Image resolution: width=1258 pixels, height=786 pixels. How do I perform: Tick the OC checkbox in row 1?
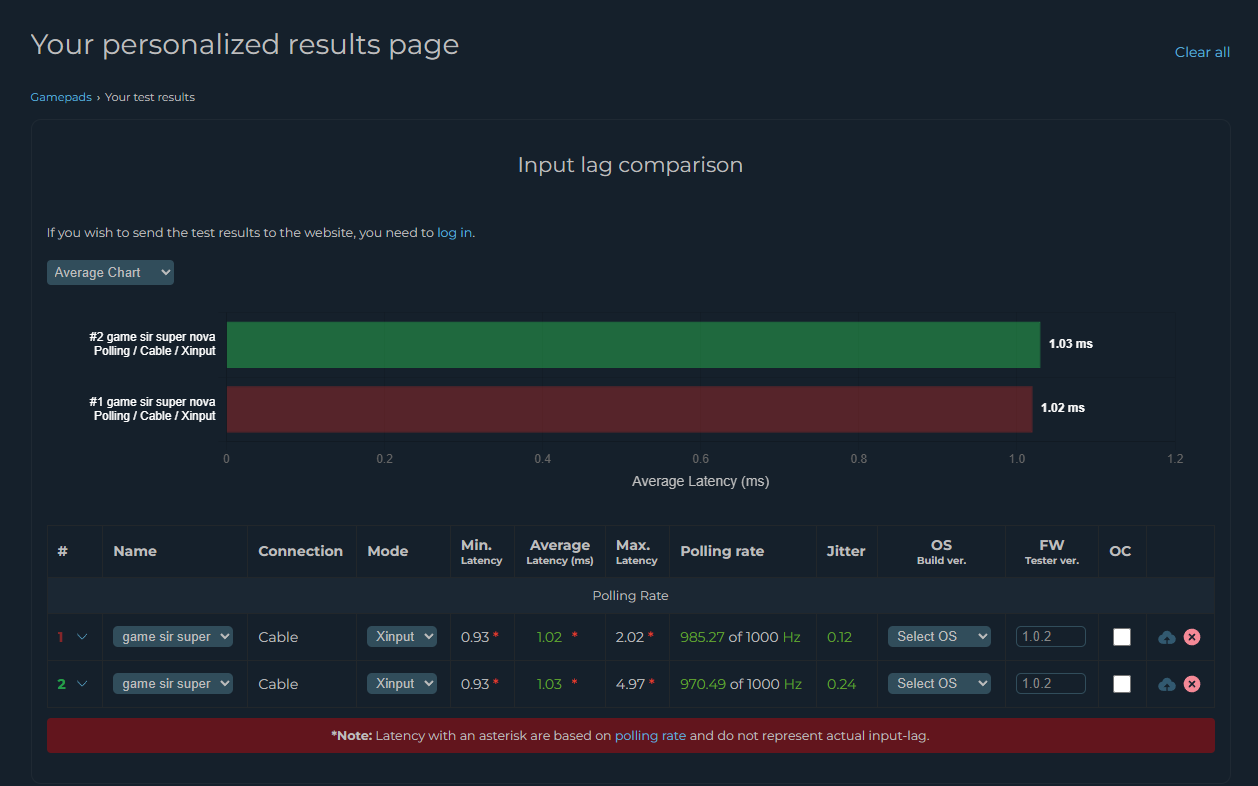(x=1122, y=637)
